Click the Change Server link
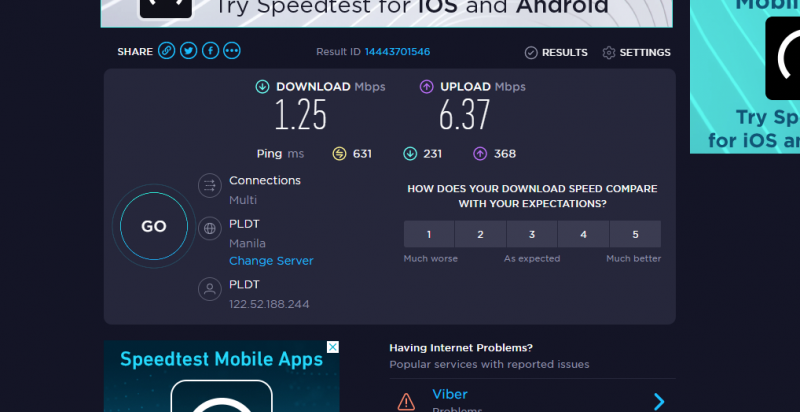This screenshot has width=800, height=412. [x=271, y=261]
